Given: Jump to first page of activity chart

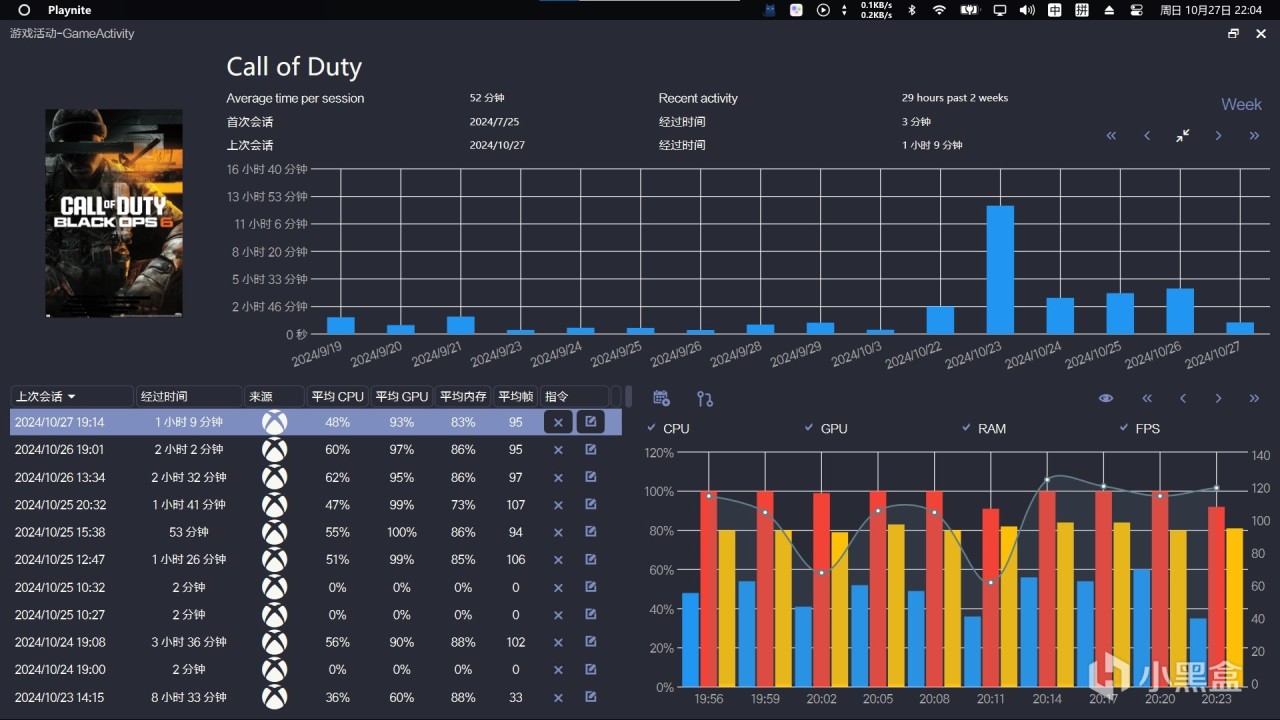Looking at the screenshot, I should (x=1111, y=135).
